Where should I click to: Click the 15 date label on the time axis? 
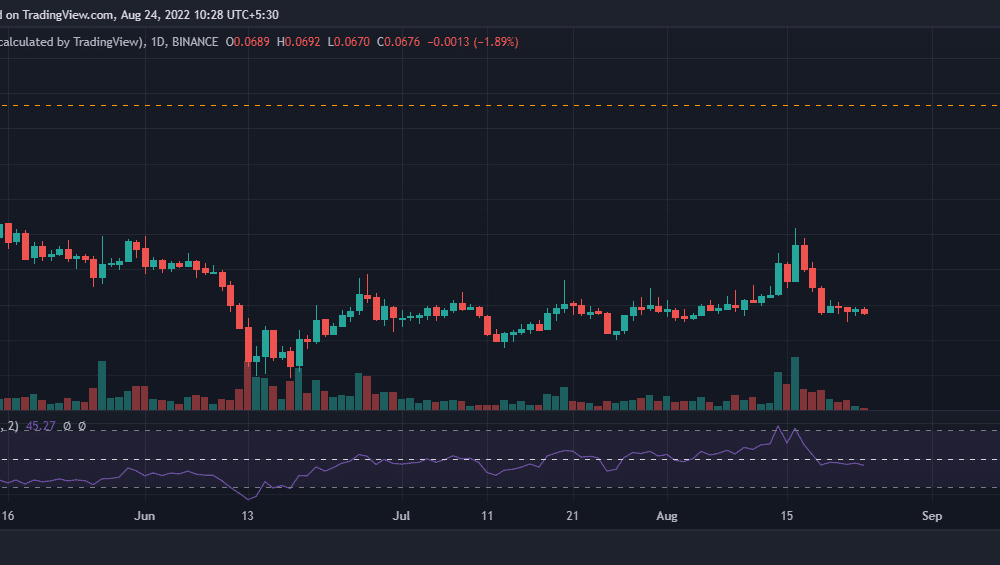tap(787, 516)
